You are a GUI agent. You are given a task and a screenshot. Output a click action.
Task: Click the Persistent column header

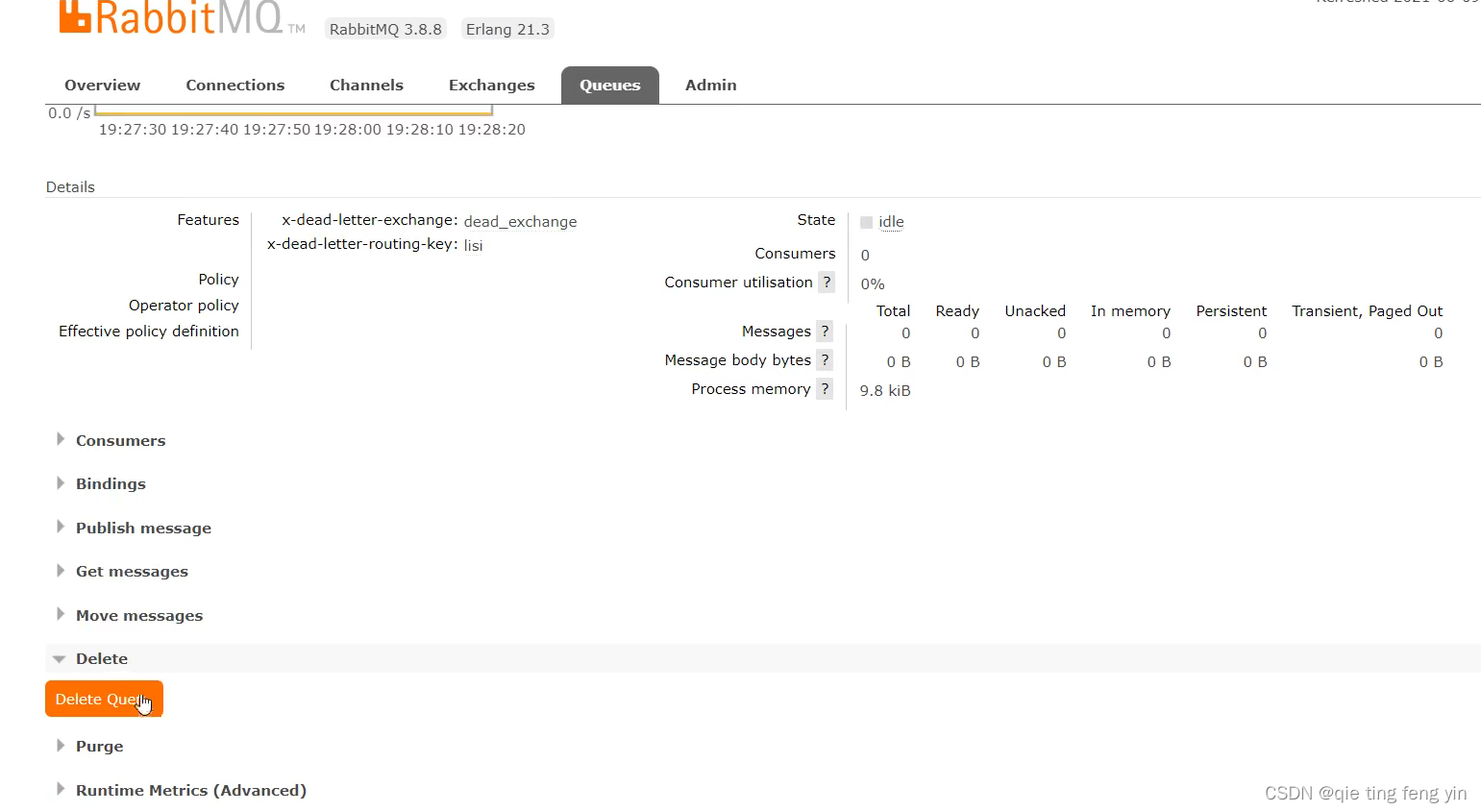[x=1231, y=310]
